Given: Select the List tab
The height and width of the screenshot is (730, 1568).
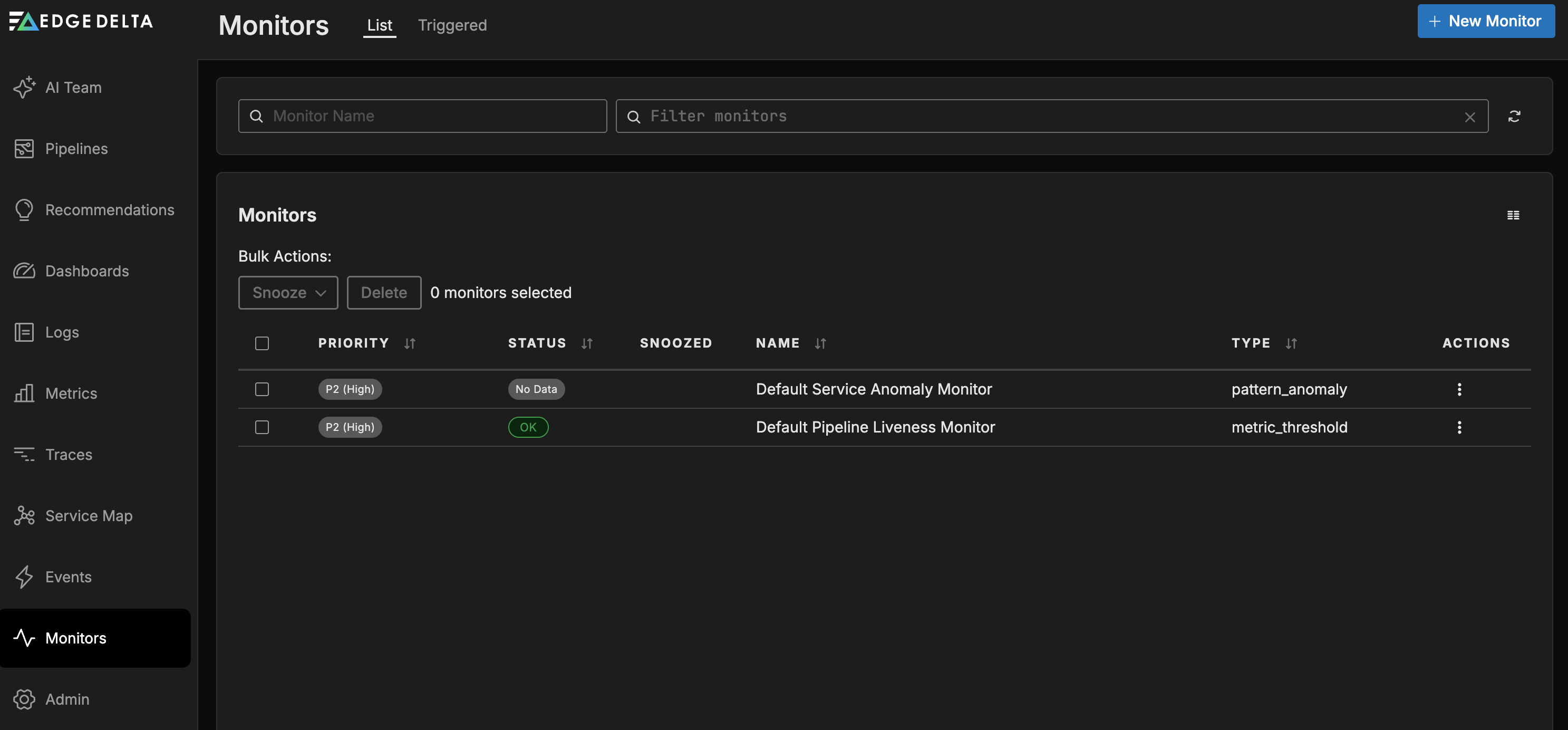Looking at the screenshot, I should pyautogui.click(x=379, y=25).
